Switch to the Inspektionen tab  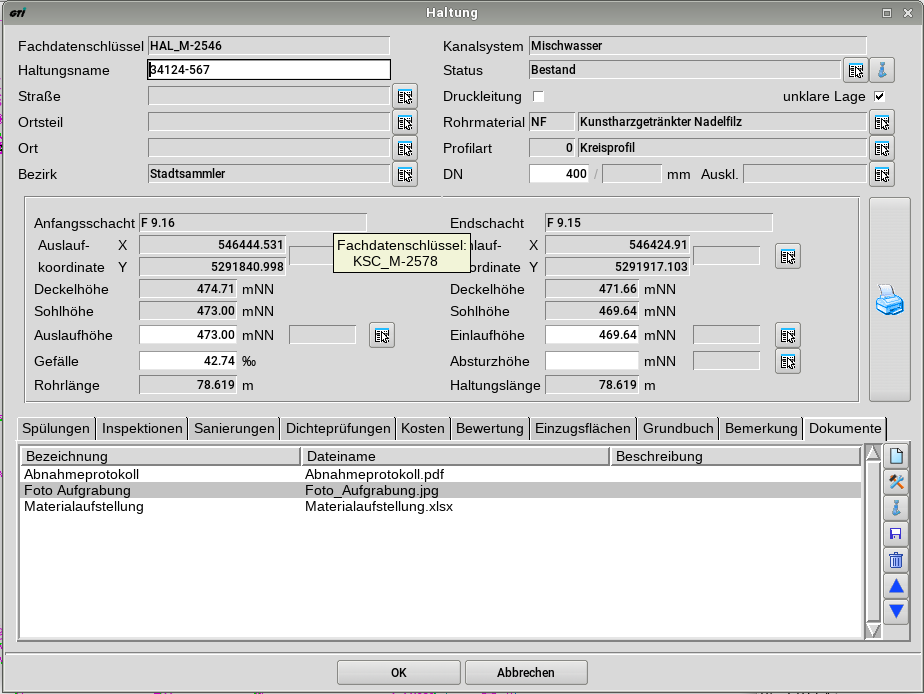click(143, 428)
